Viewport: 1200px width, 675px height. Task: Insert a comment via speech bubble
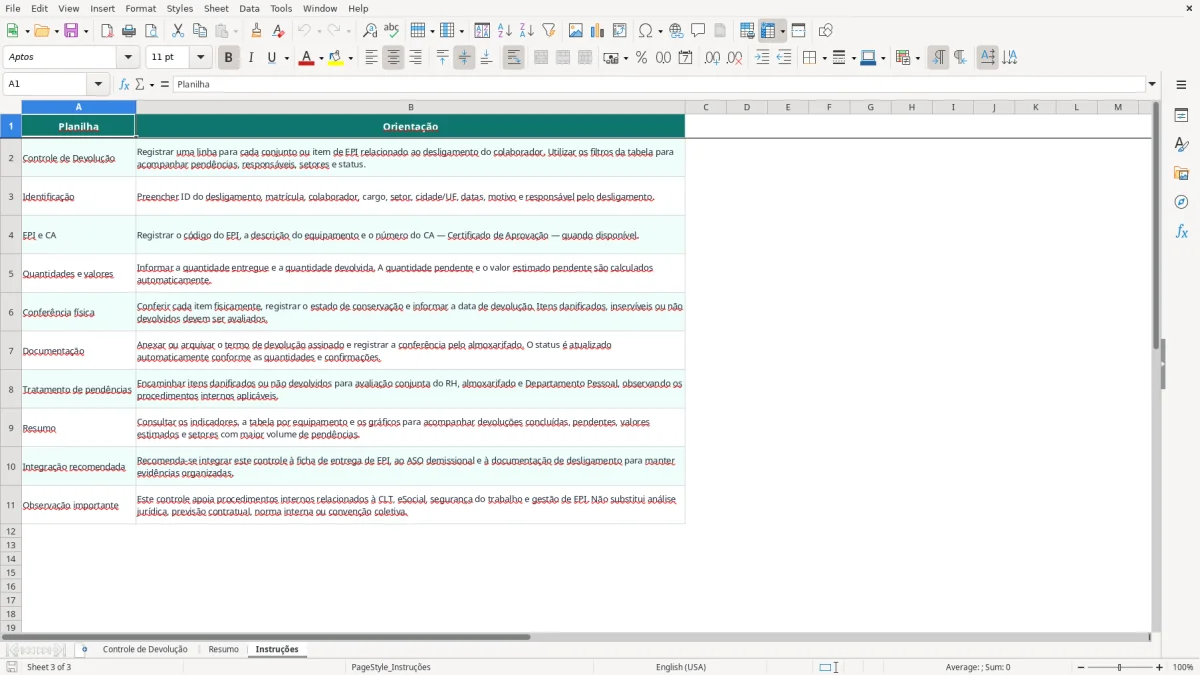click(x=698, y=31)
